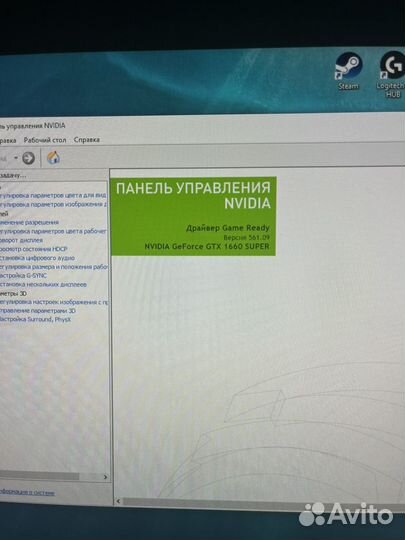
Task: Open the Steam desktop shortcut
Action: (349, 71)
